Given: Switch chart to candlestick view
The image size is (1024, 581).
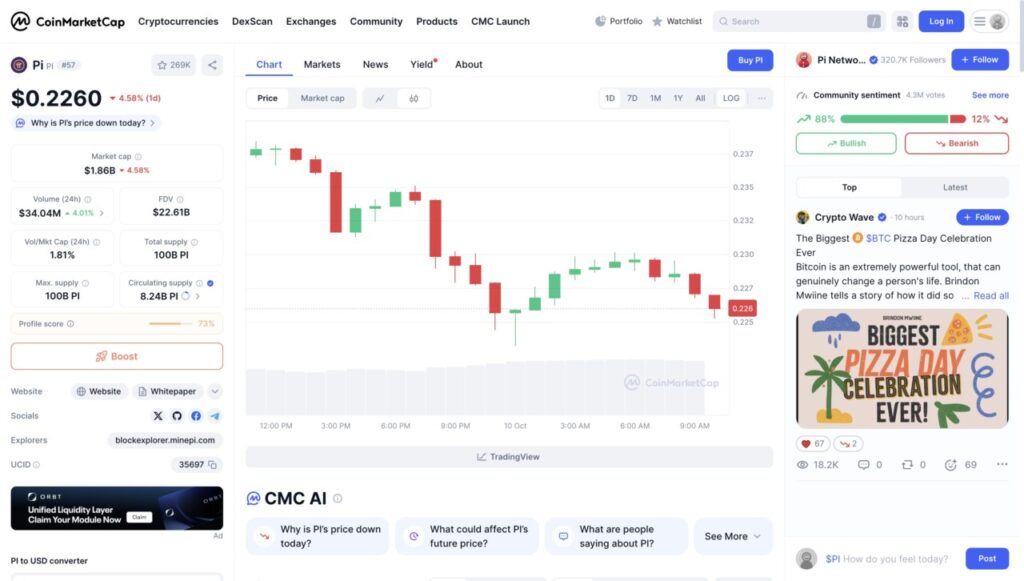Looking at the screenshot, I should (x=413, y=98).
